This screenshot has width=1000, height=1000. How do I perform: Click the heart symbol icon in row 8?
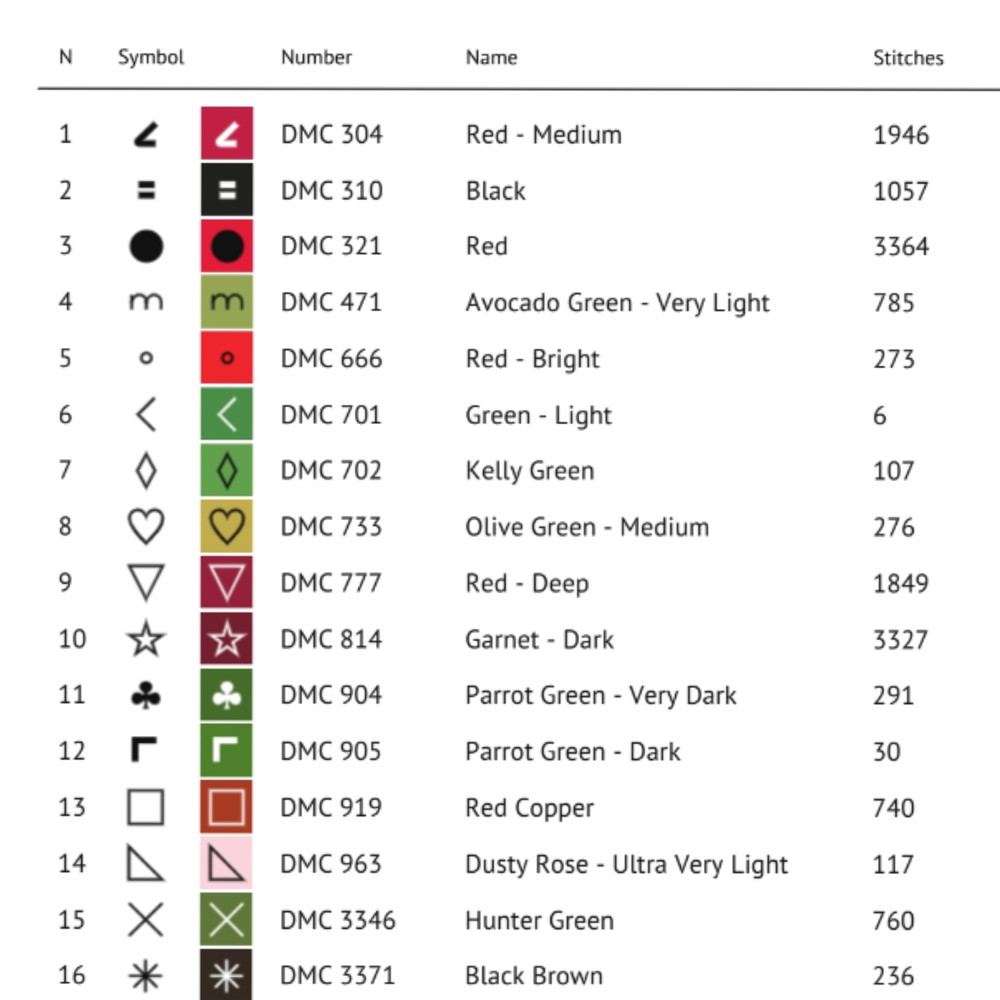146,527
